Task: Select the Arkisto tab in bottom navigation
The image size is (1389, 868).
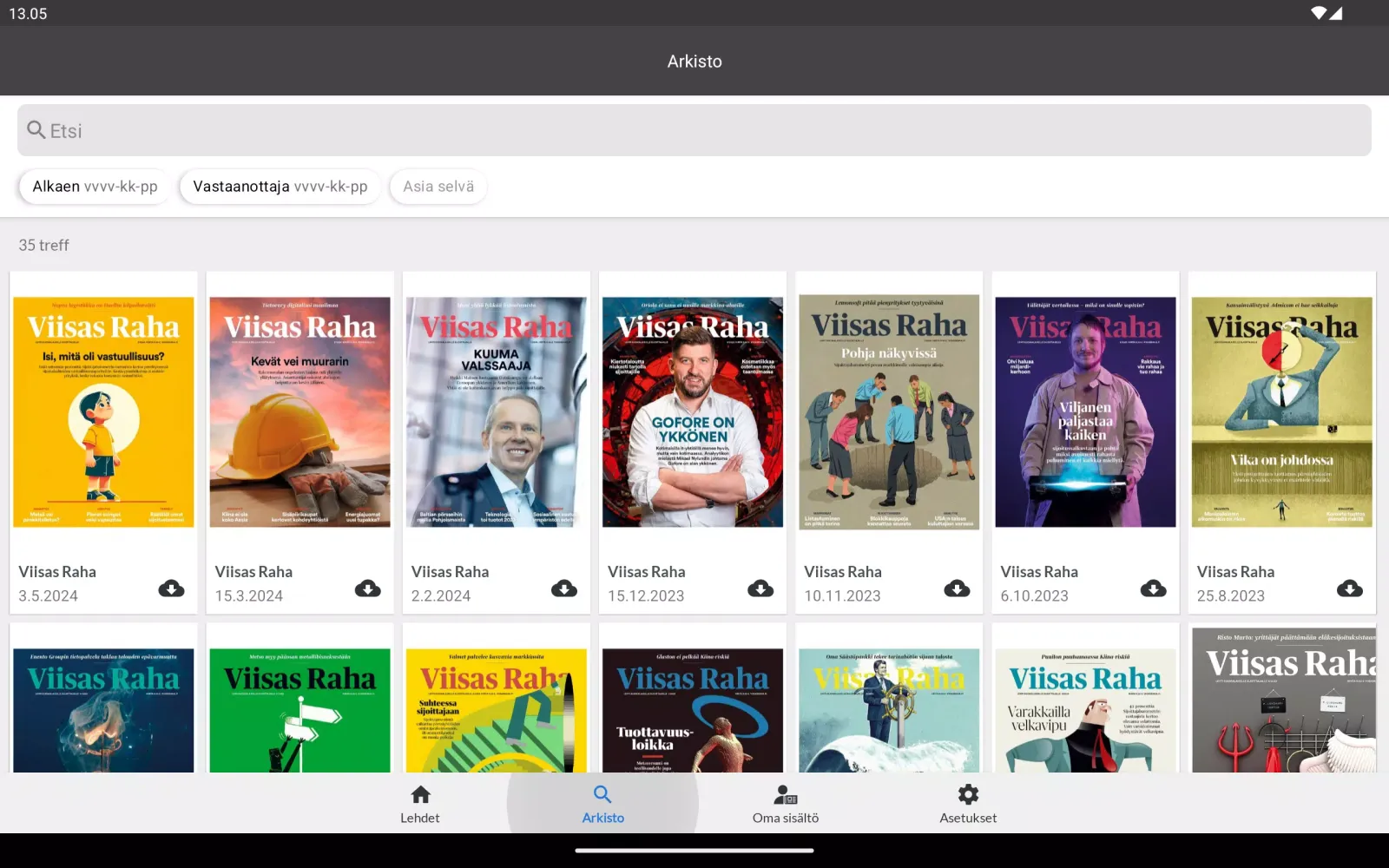Action: [x=602, y=804]
